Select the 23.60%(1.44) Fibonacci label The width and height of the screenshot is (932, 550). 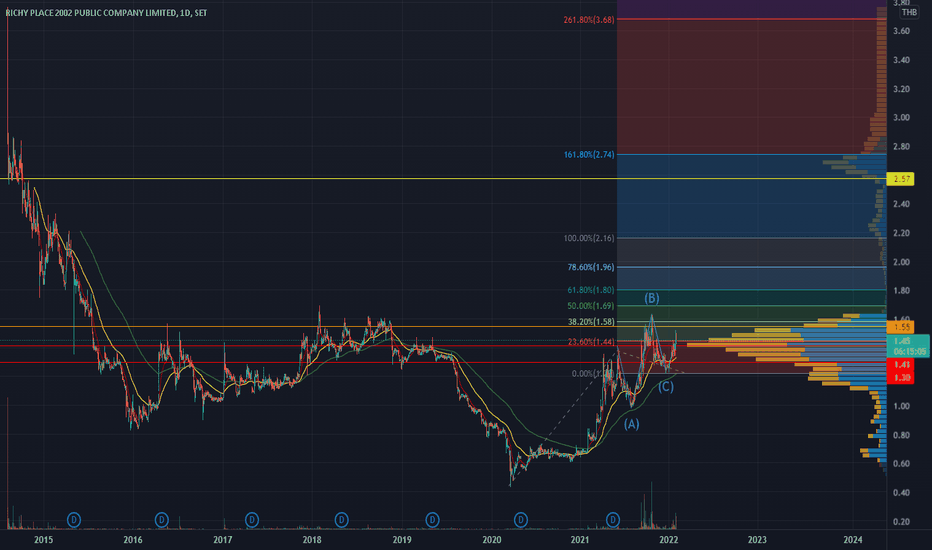(x=591, y=342)
